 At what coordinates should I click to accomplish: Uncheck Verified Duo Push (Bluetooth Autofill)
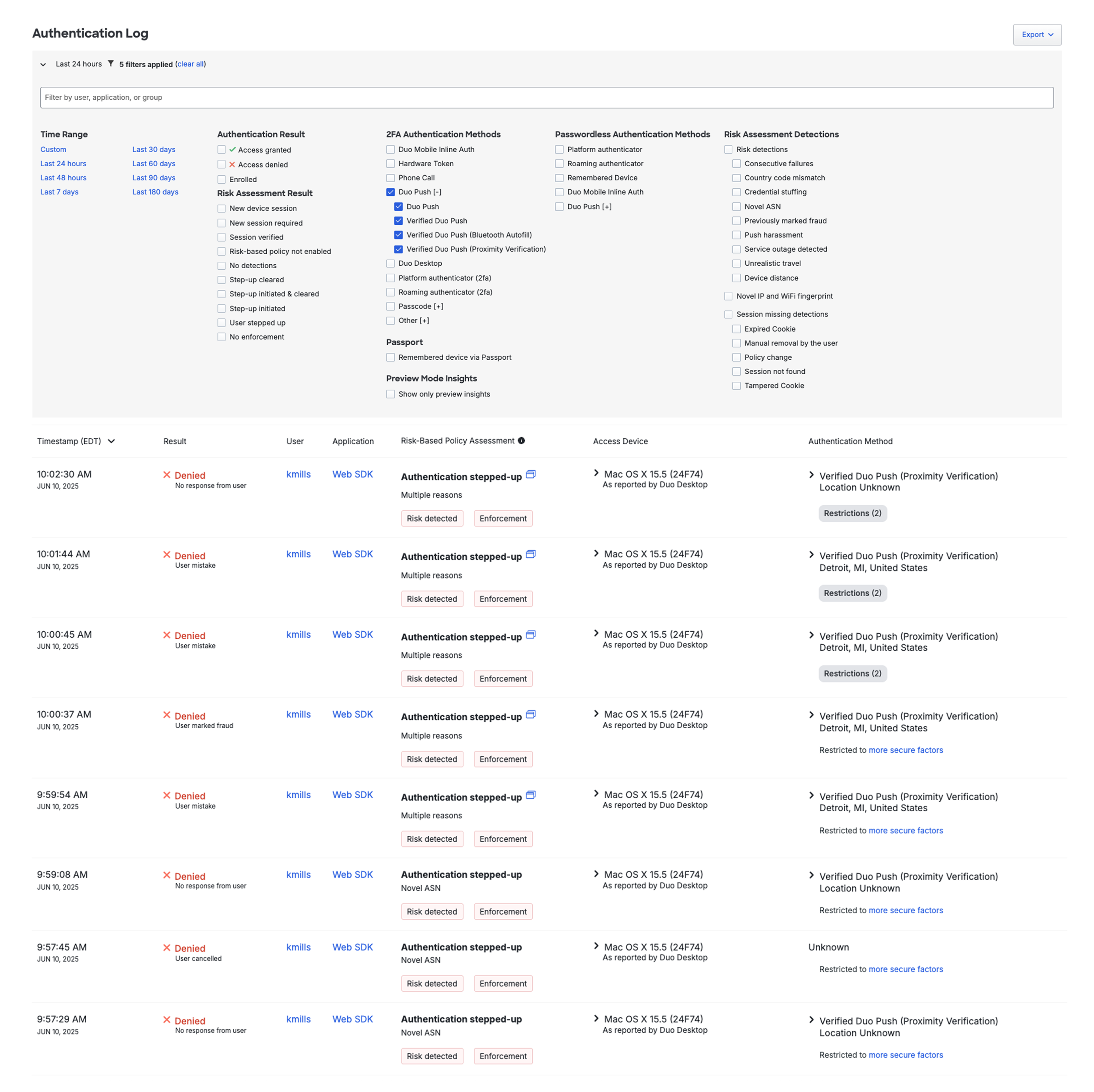coord(399,235)
